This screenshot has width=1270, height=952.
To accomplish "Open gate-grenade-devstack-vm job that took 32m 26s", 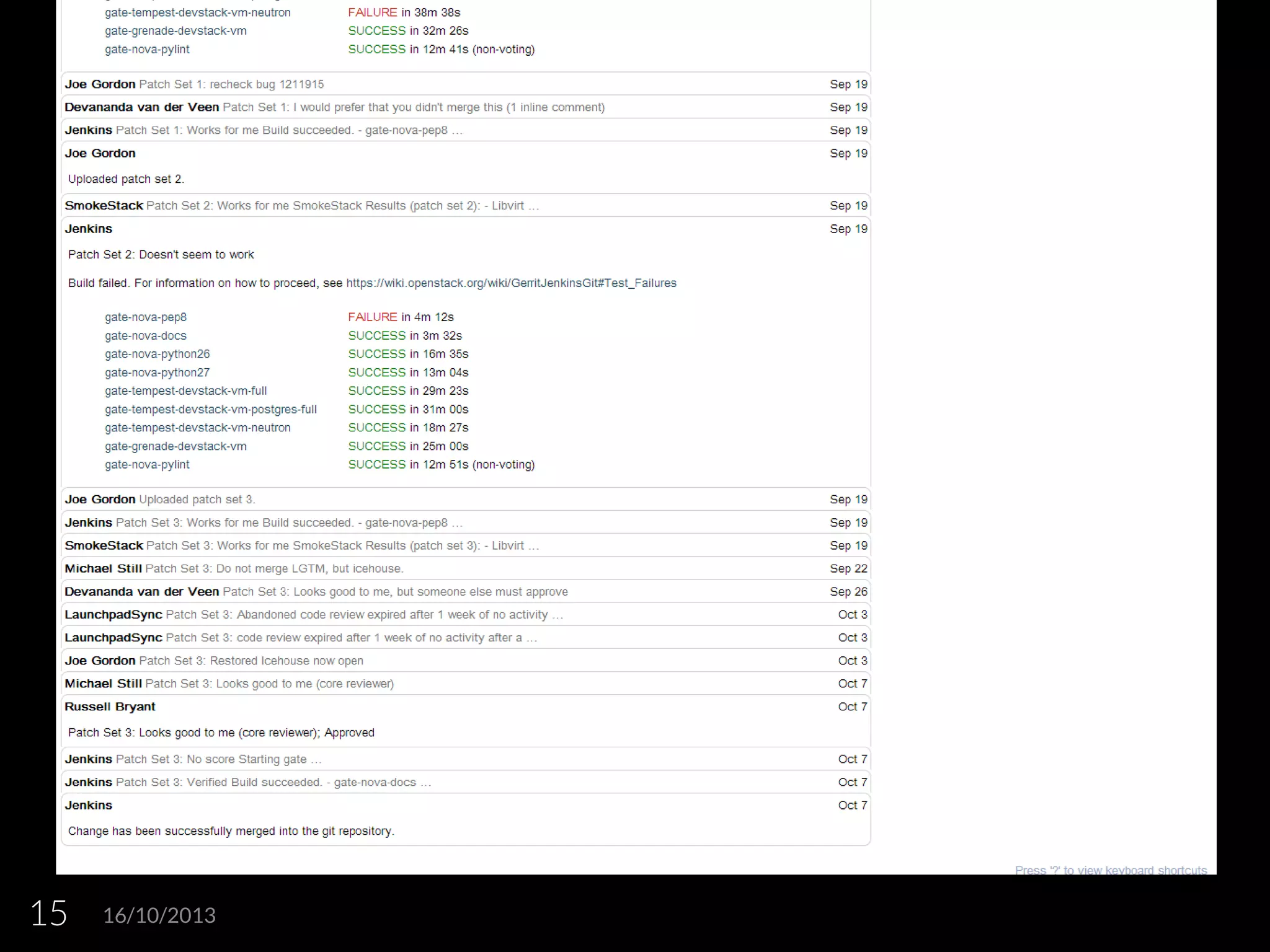I will tap(175, 31).
